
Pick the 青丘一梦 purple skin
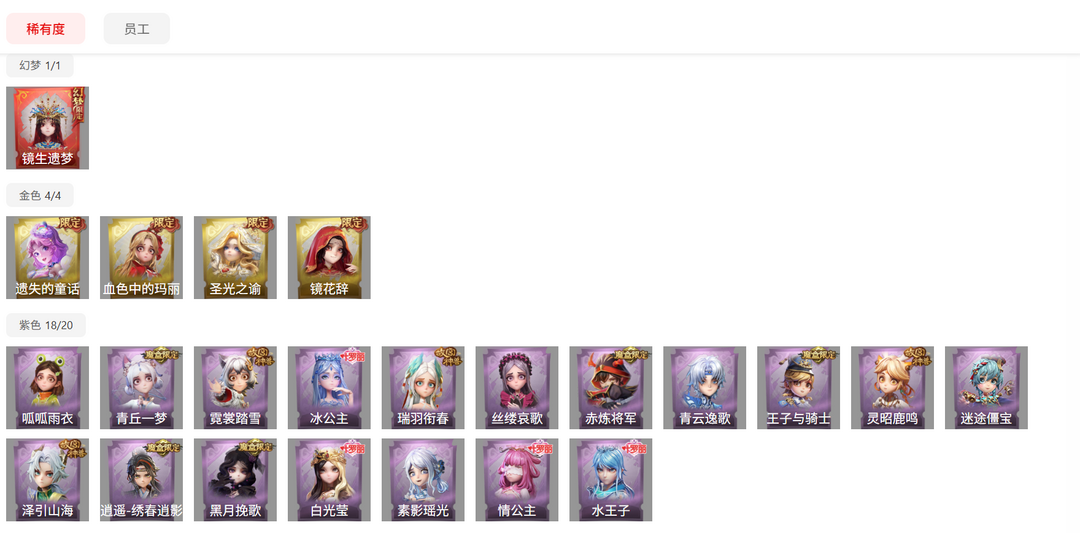pos(141,388)
